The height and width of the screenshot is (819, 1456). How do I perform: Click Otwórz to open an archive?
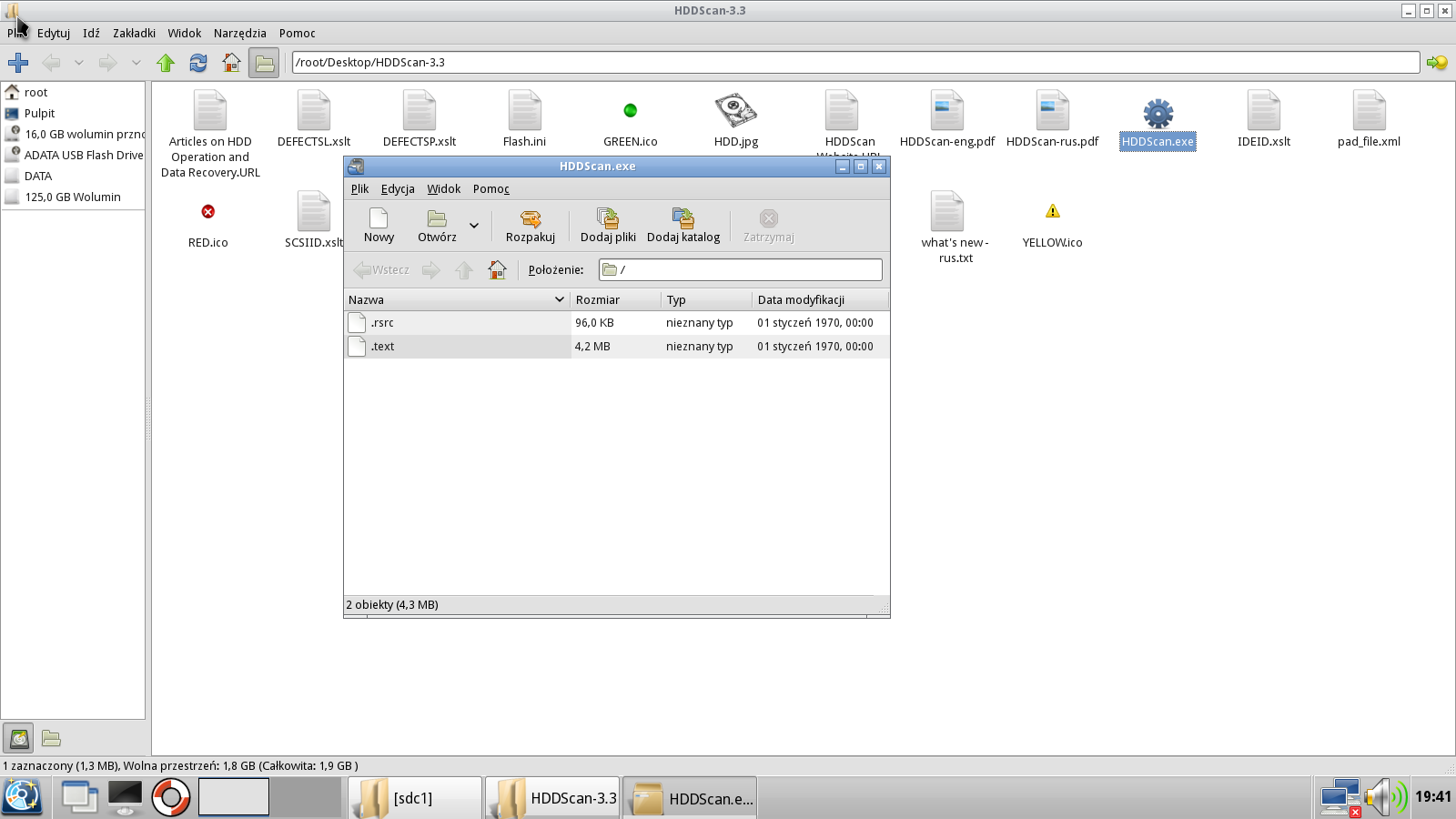[438, 225]
